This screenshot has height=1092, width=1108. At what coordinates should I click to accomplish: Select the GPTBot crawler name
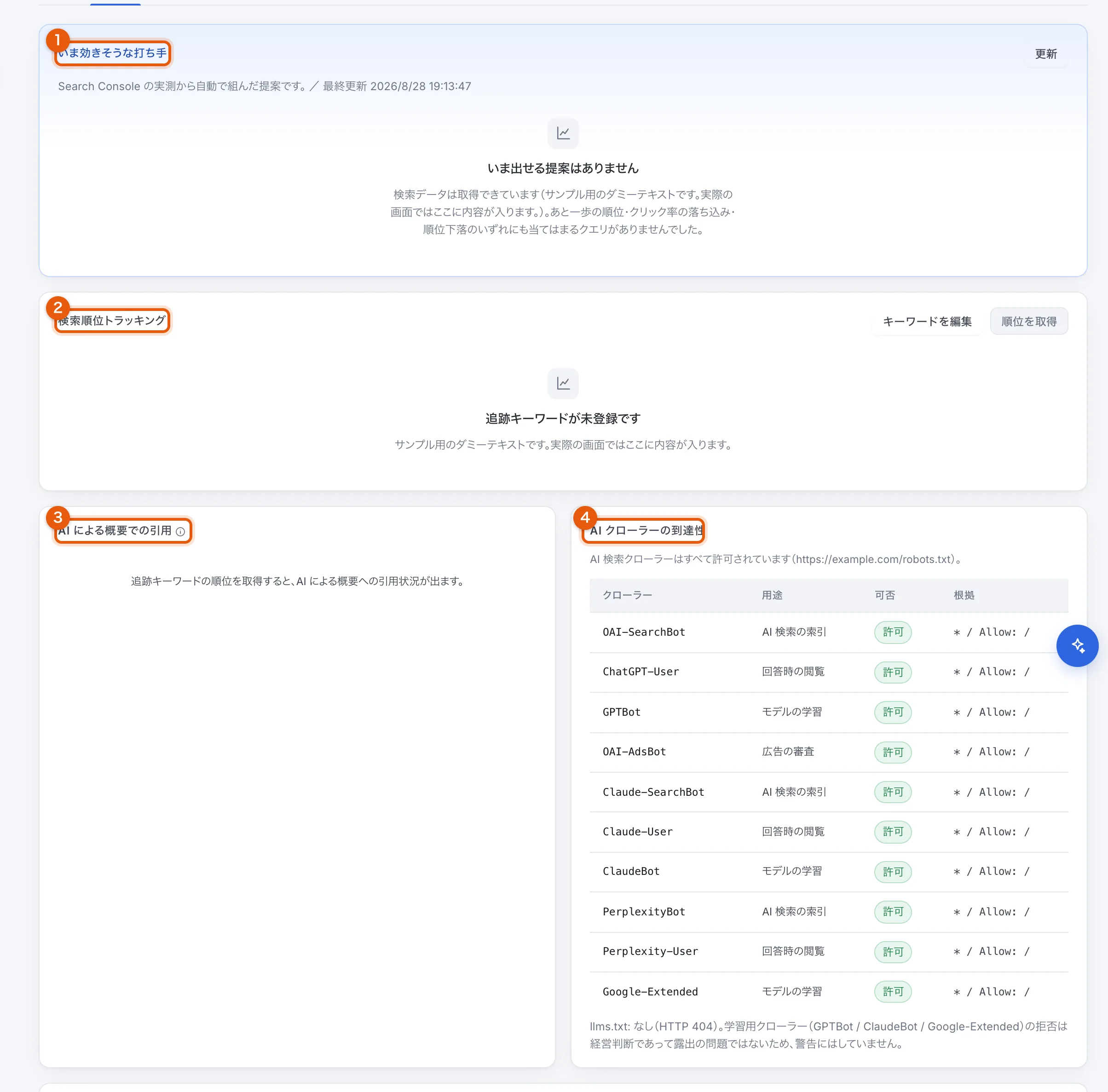pyautogui.click(x=621, y=712)
